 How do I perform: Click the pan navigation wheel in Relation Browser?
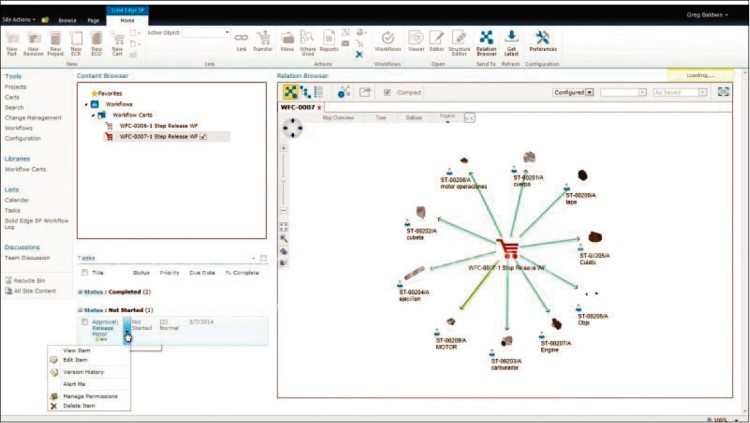point(291,129)
